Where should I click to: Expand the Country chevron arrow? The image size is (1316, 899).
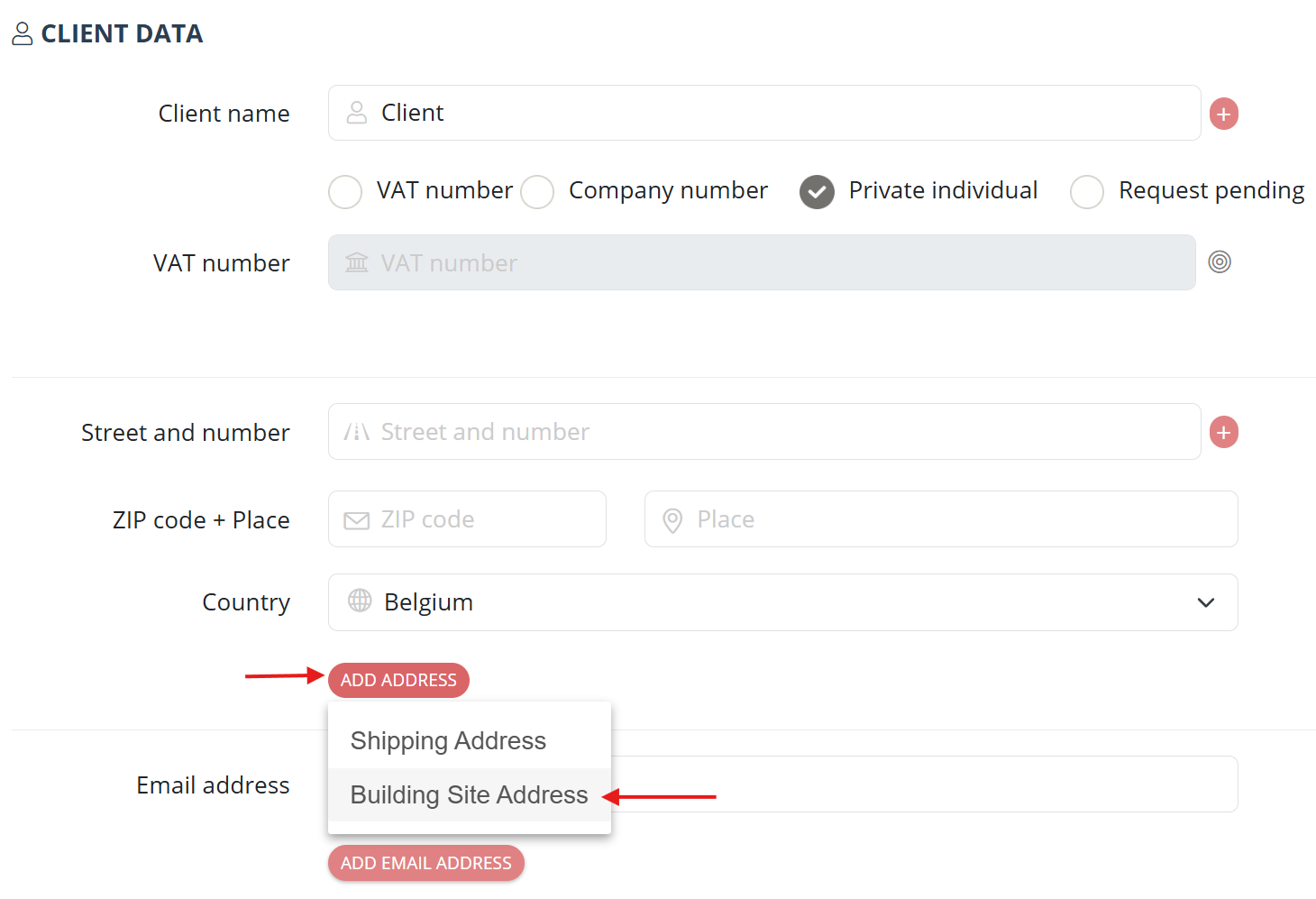pos(1206,602)
